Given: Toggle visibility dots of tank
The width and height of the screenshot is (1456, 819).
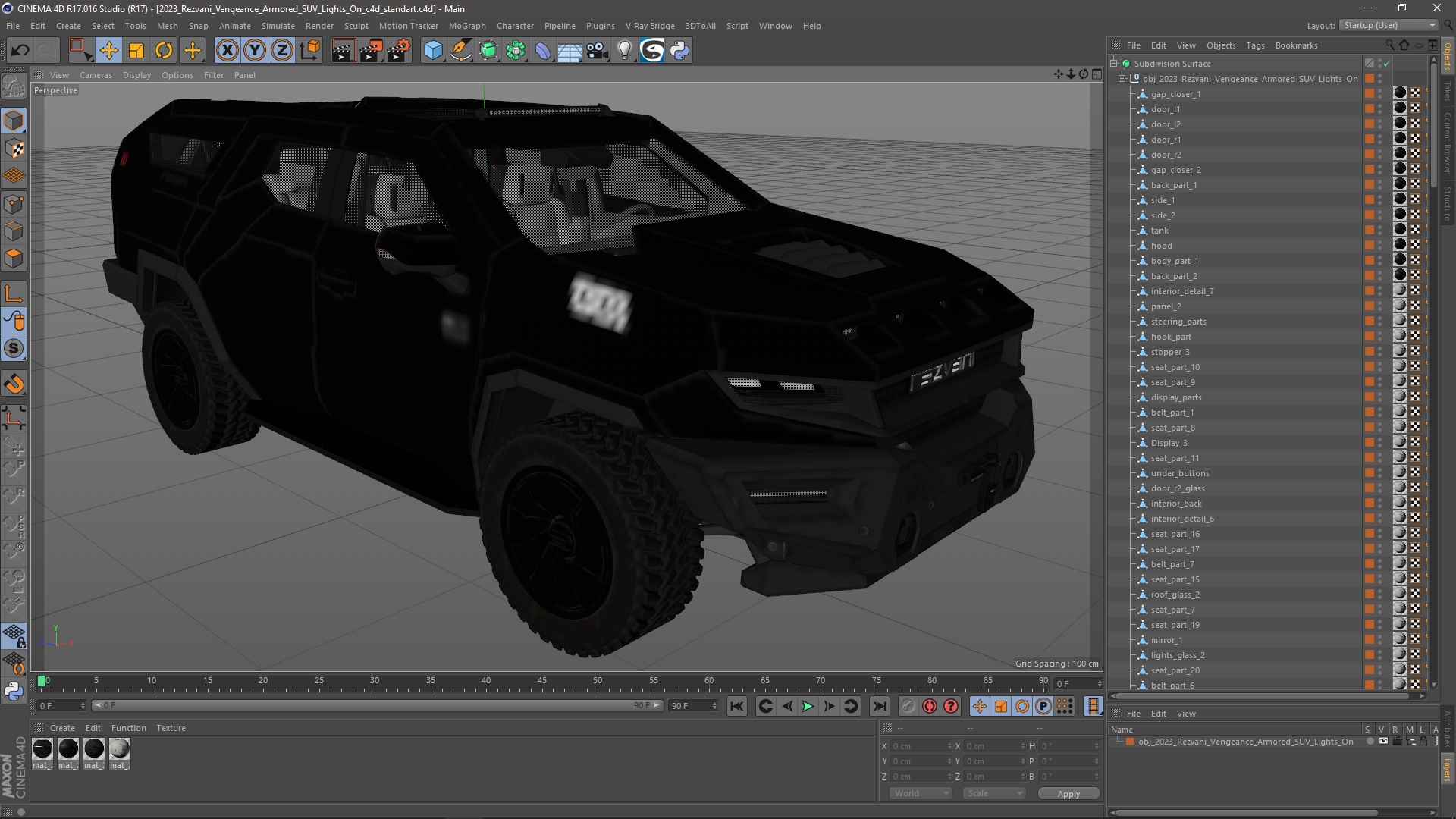Looking at the screenshot, I should pos(1380,231).
